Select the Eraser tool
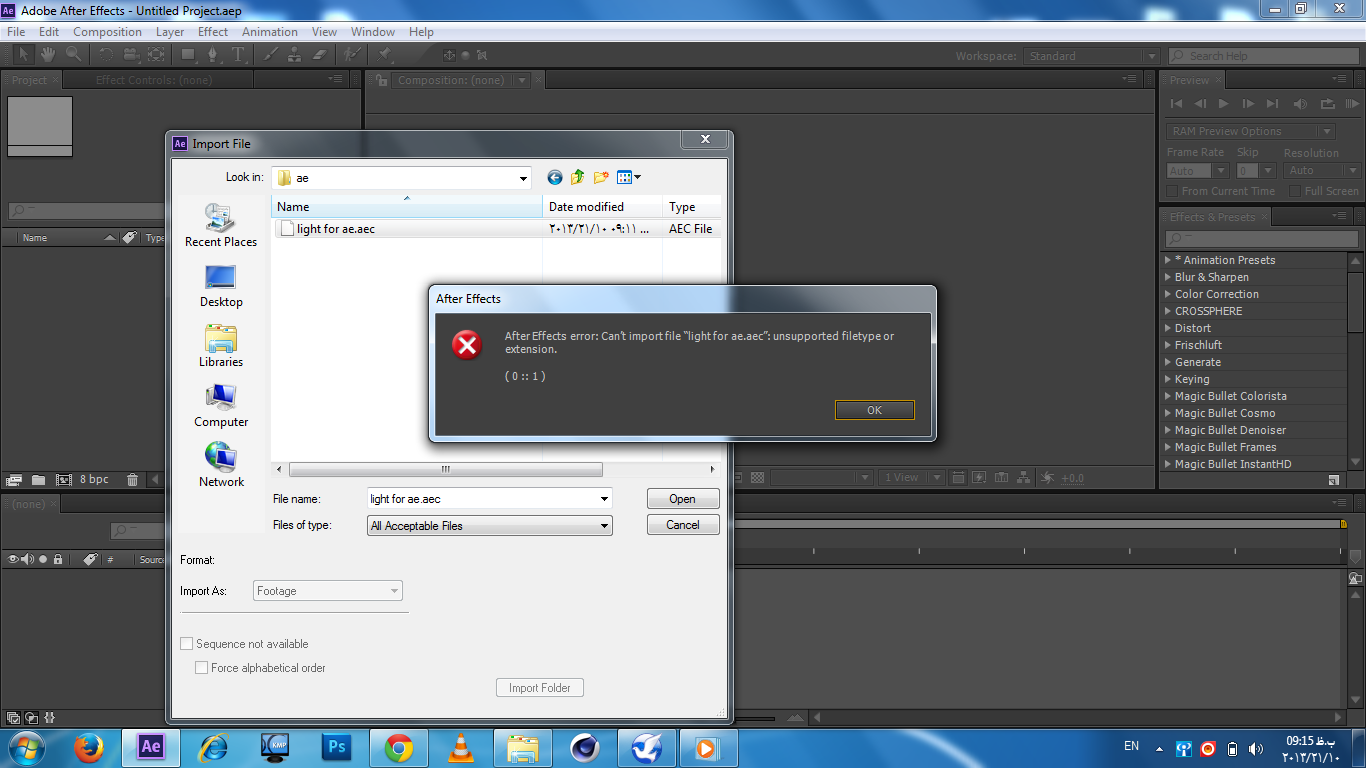1366x768 pixels. click(320, 55)
